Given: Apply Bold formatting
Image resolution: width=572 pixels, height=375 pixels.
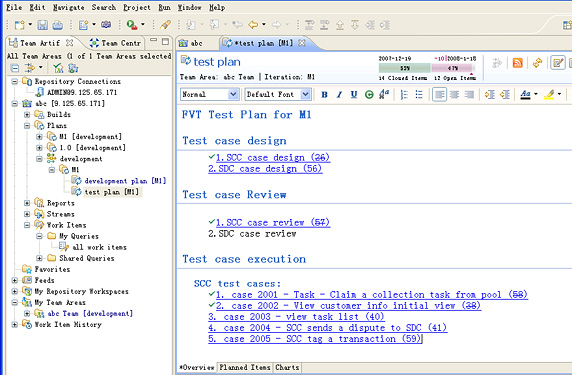Looking at the screenshot, I should coord(324,95).
